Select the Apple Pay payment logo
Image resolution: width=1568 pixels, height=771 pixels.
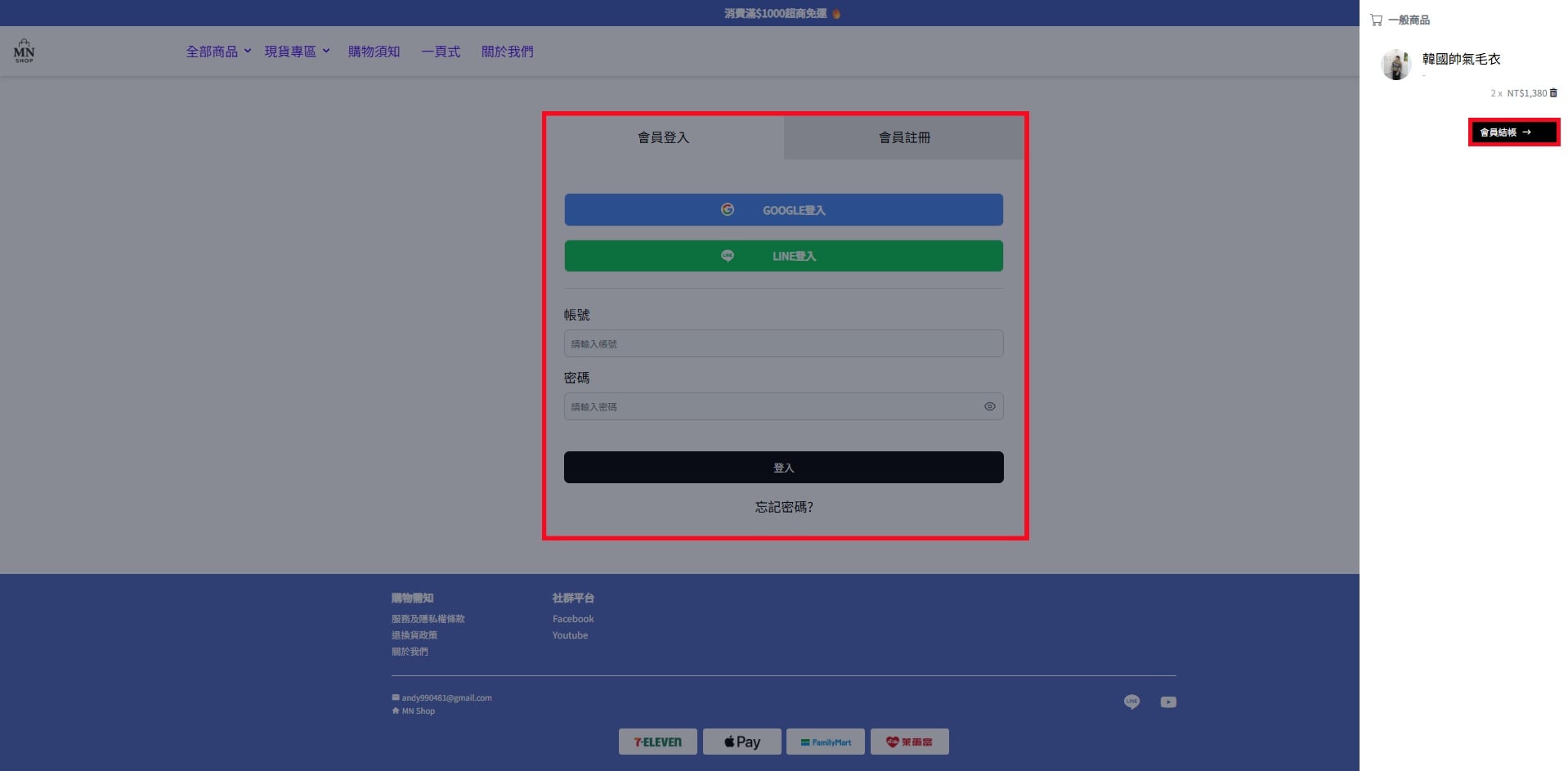pyautogui.click(x=741, y=742)
